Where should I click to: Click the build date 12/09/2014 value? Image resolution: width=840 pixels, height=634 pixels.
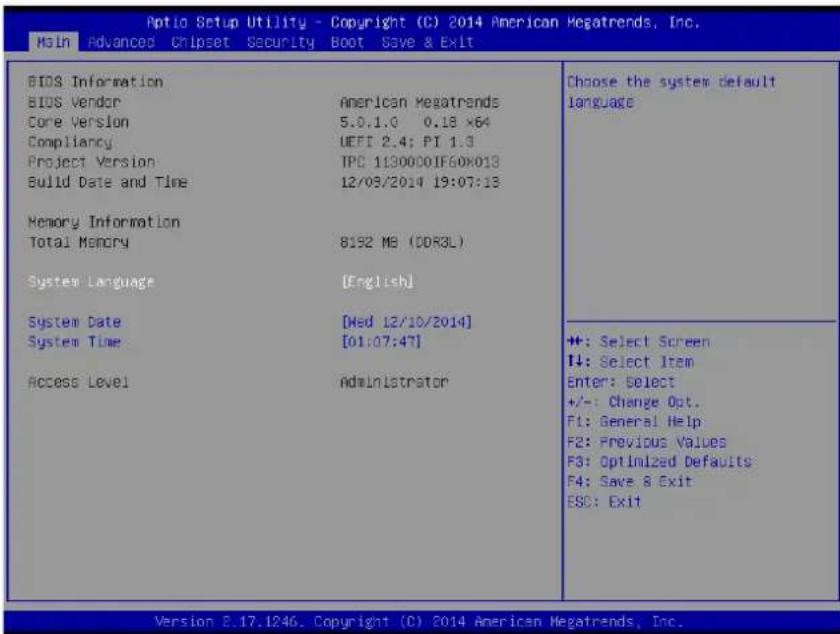pos(419,182)
